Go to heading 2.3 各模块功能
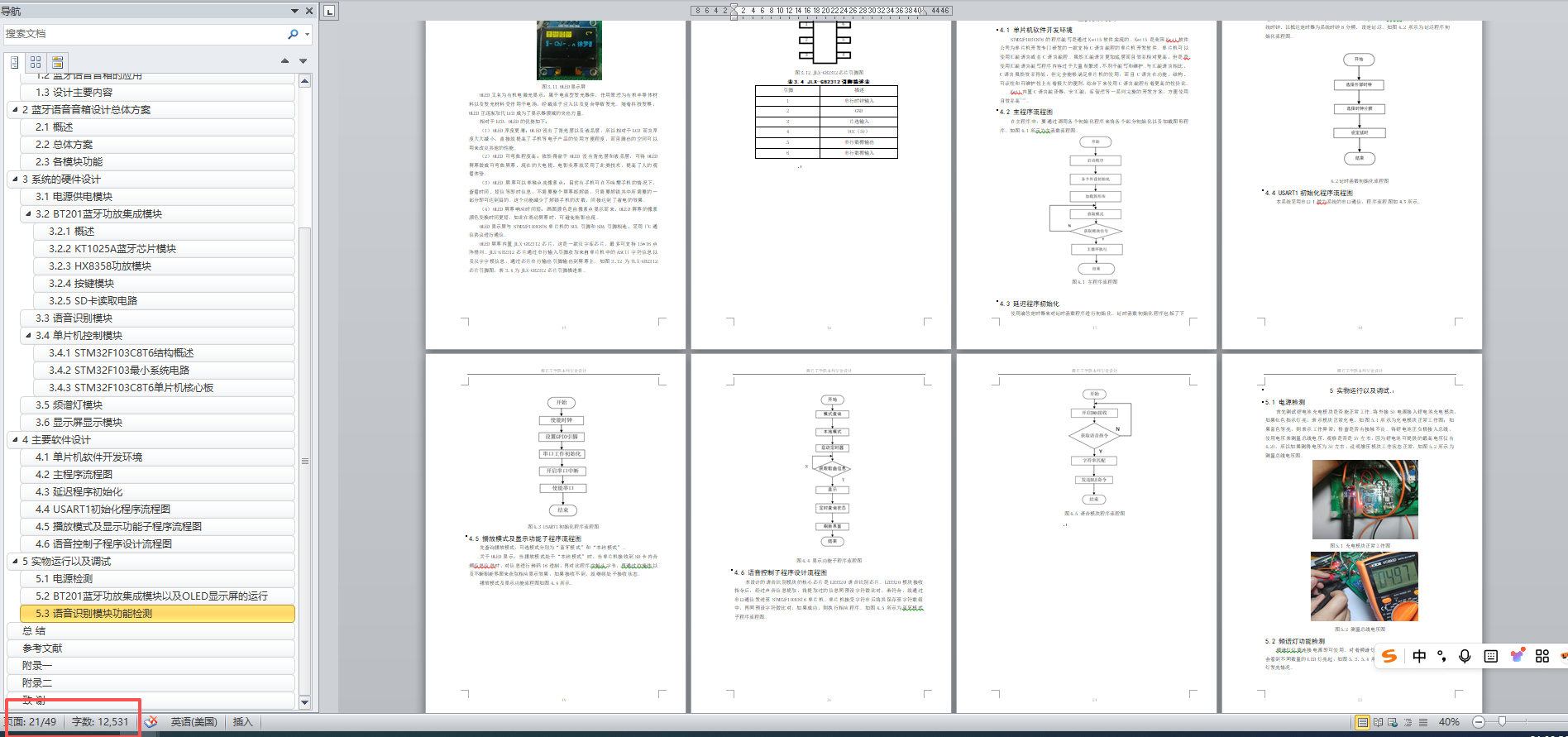Screen dimensions: 1568x737 click(x=157, y=161)
